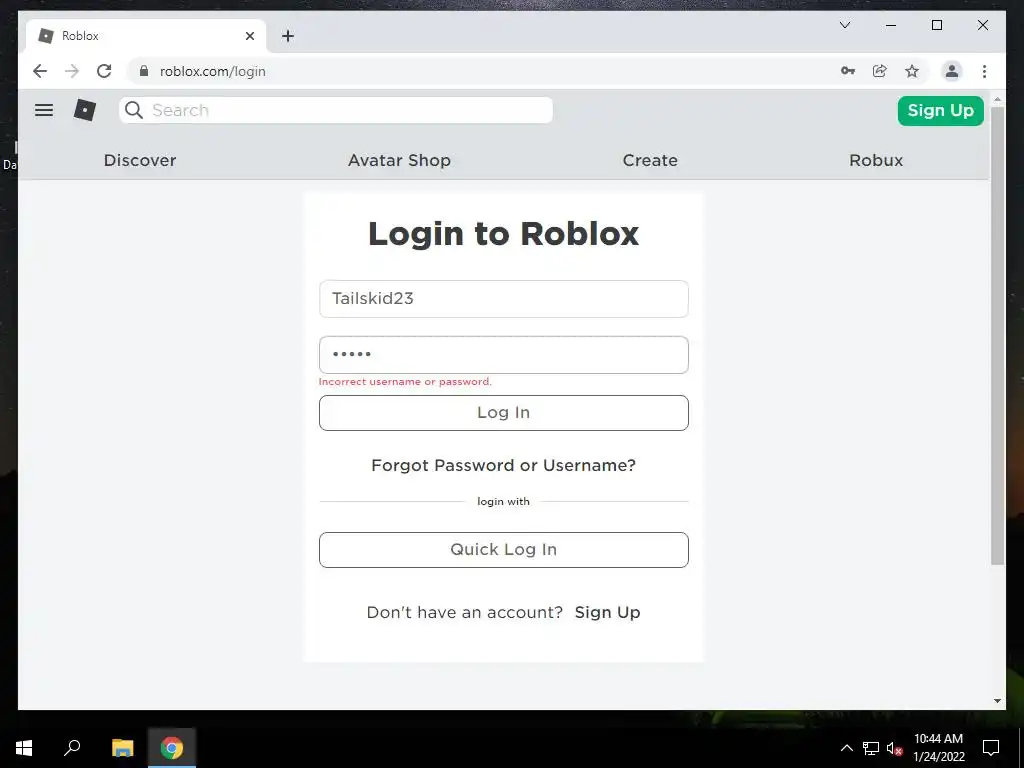This screenshot has height=768, width=1024.
Task: Open a new browser tab
Action: 288,36
